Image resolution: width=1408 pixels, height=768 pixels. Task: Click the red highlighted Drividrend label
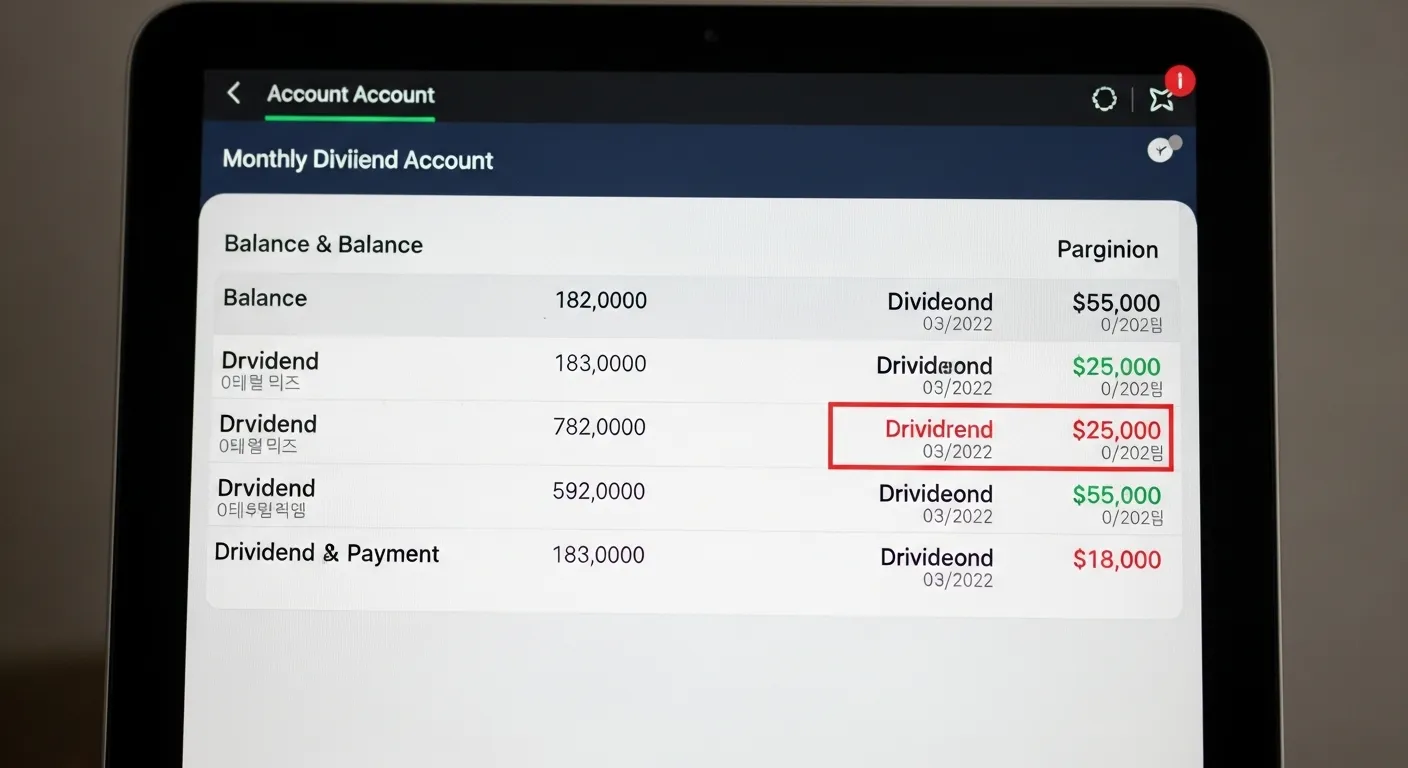938,430
